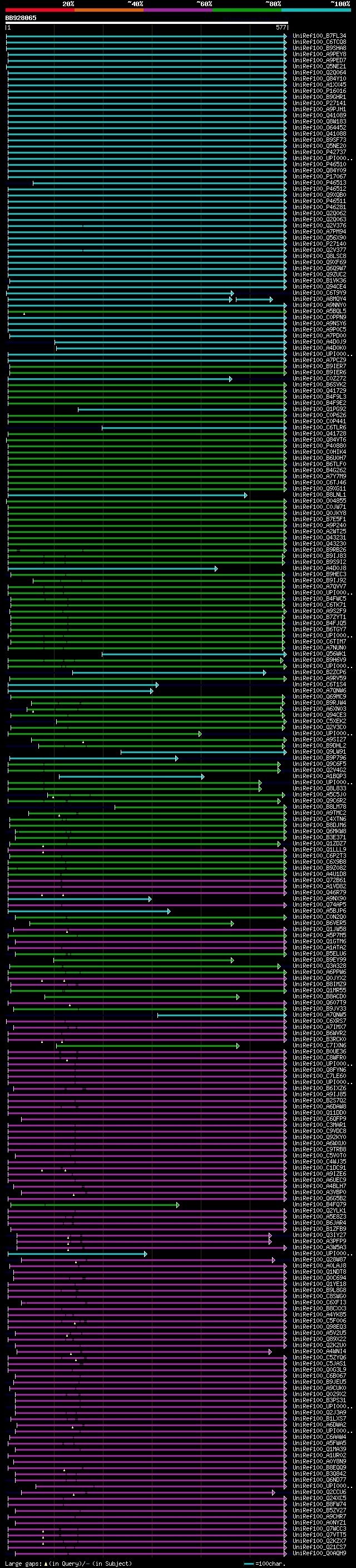Select hit label UniRef100_Q1PG92
The height and width of the screenshot is (1568, 356).
coord(319,409)
